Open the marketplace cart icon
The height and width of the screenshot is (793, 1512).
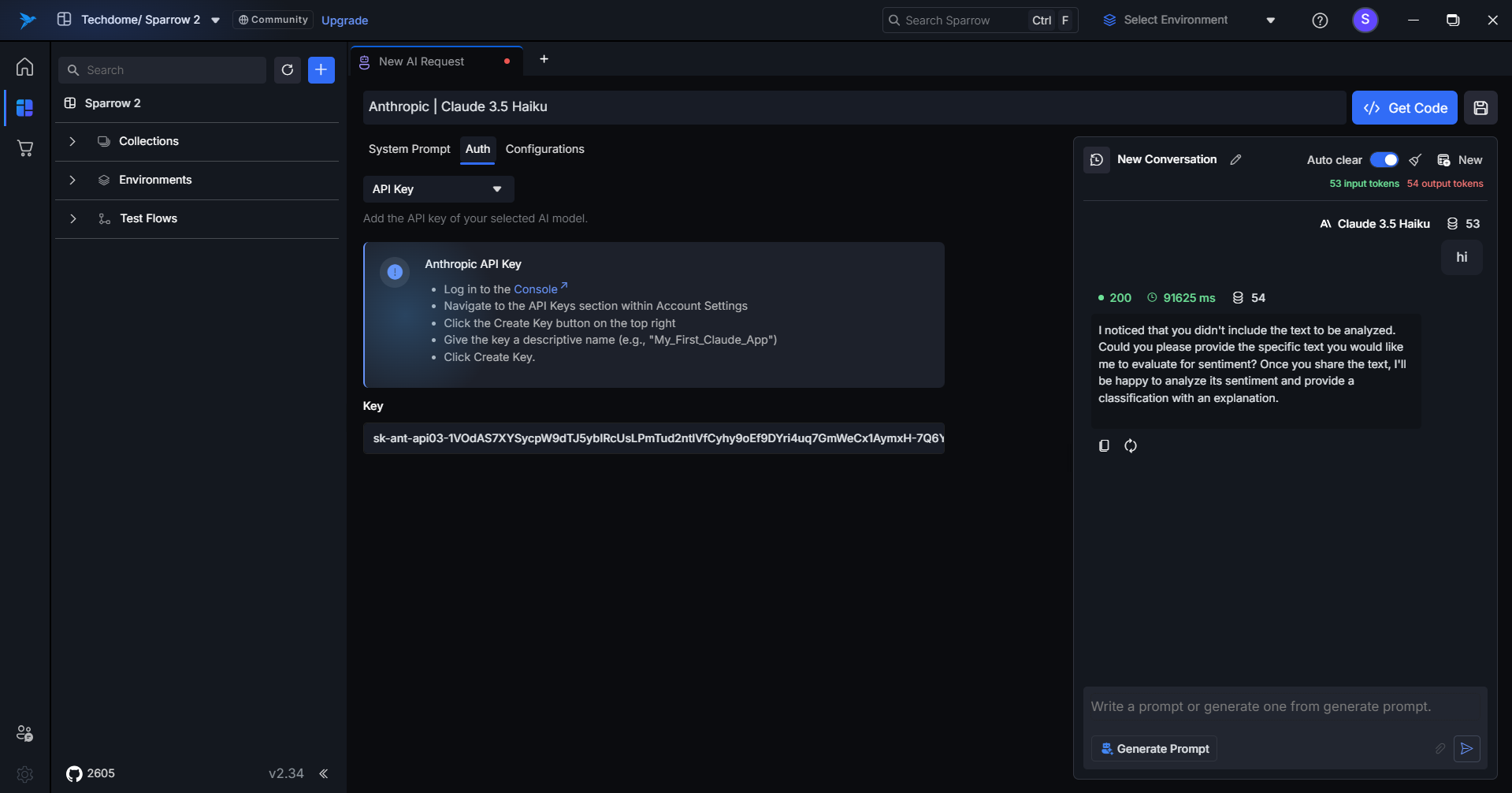point(24,148)
